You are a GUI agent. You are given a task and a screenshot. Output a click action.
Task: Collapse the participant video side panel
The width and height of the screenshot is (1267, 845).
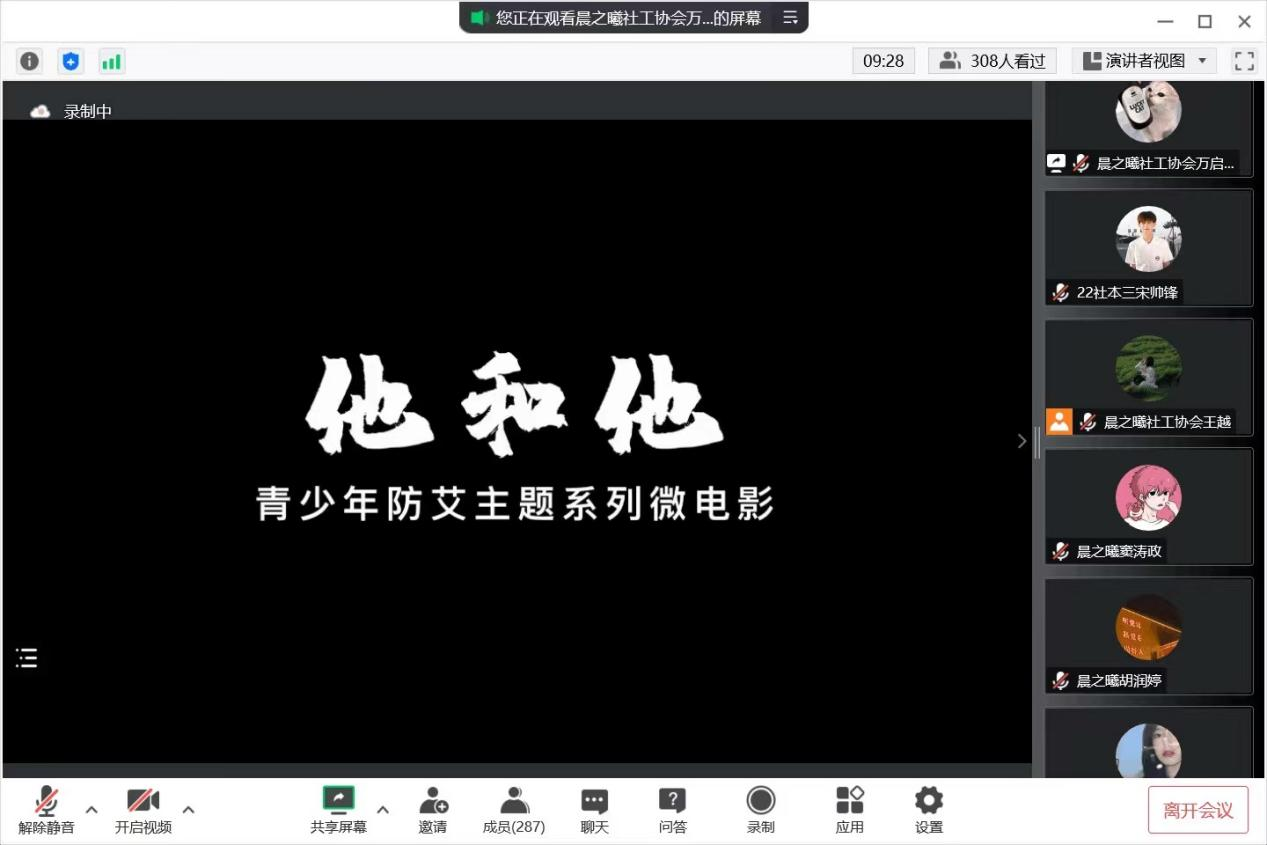tap(1021, 441)
